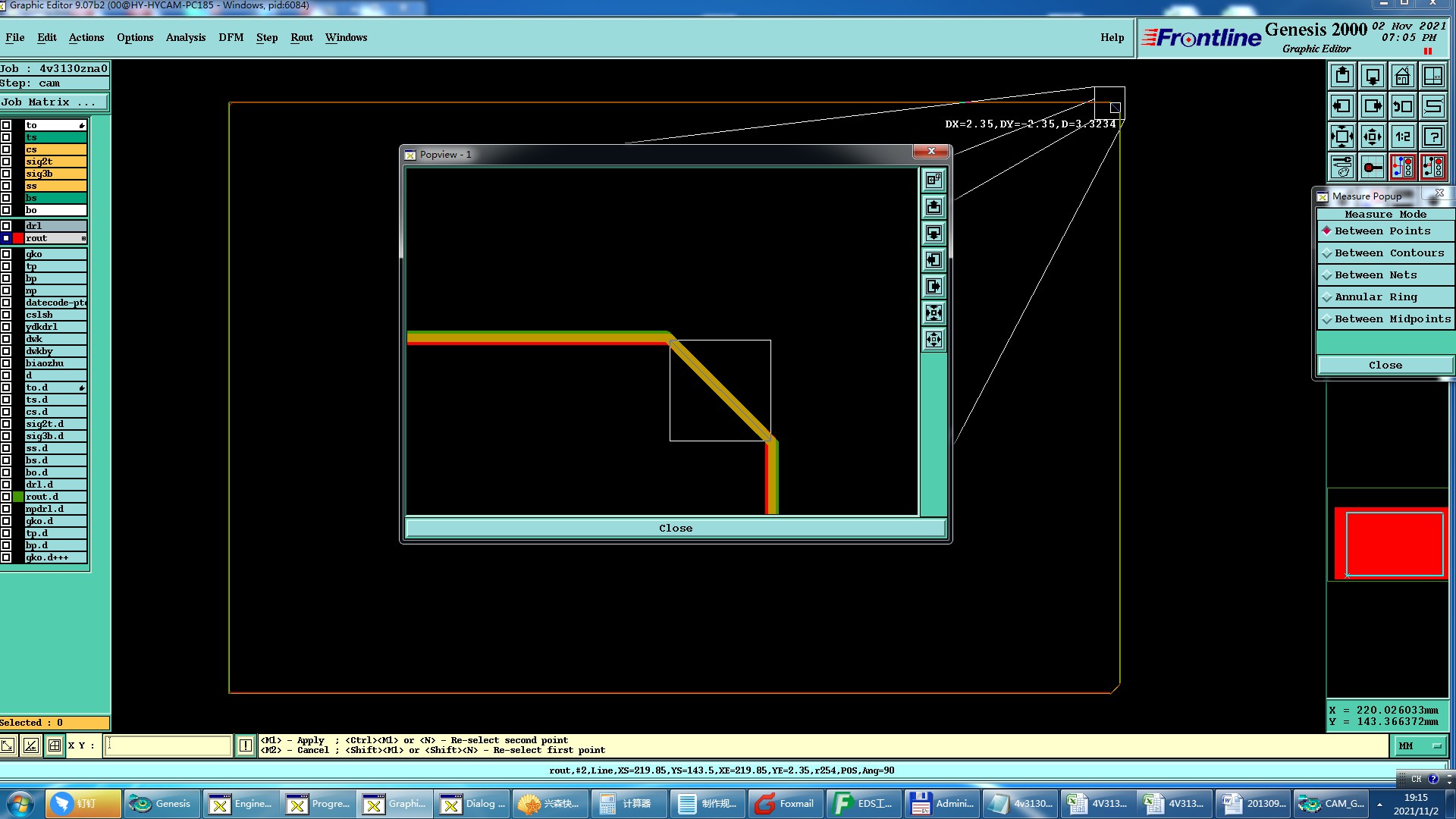Select Between Contours measure mode

coord(1385,253)
